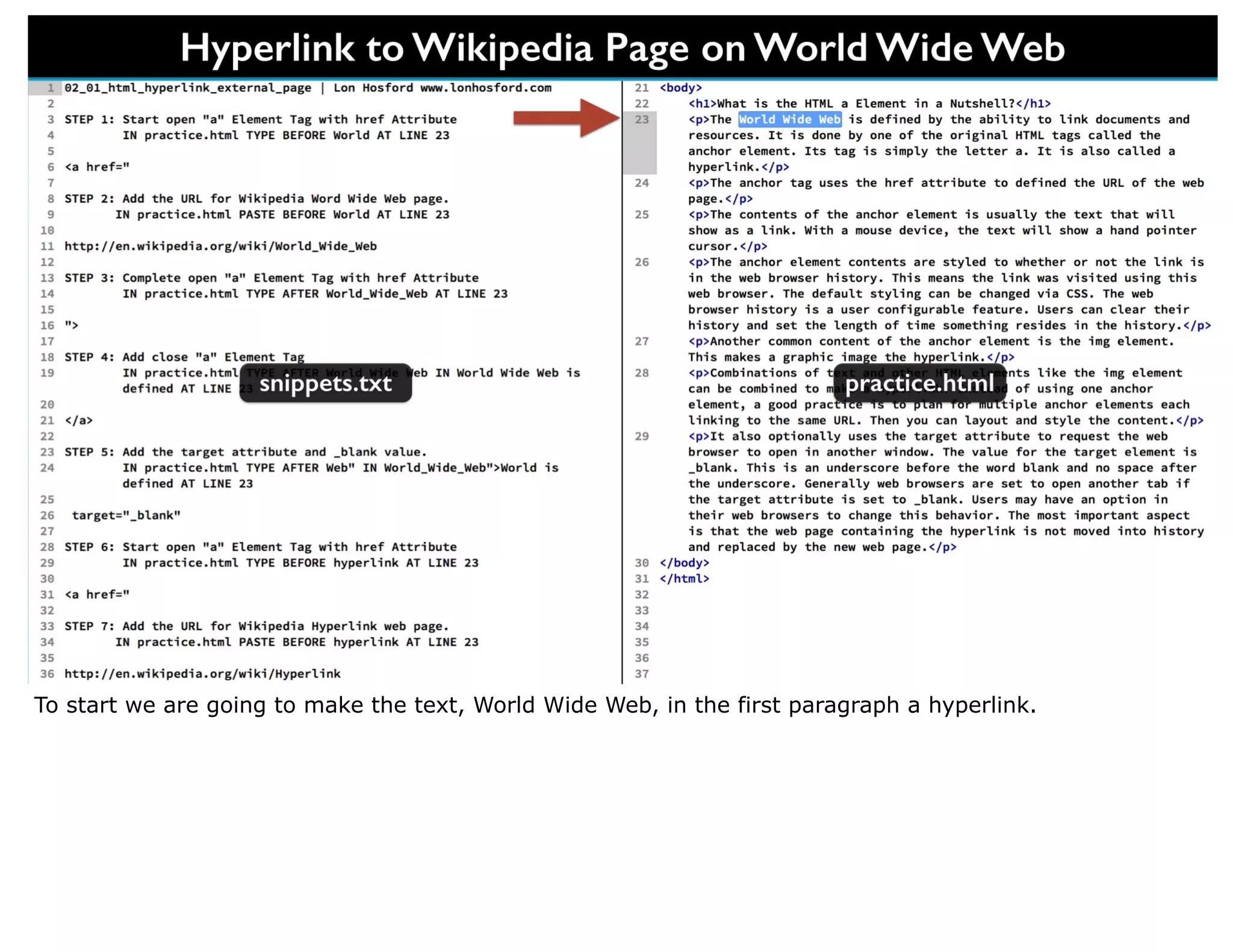This screenshot has width=1233, height=952.
Task: Click the <a href=" snippet on snippets line 6
Action: coord(97,167)
